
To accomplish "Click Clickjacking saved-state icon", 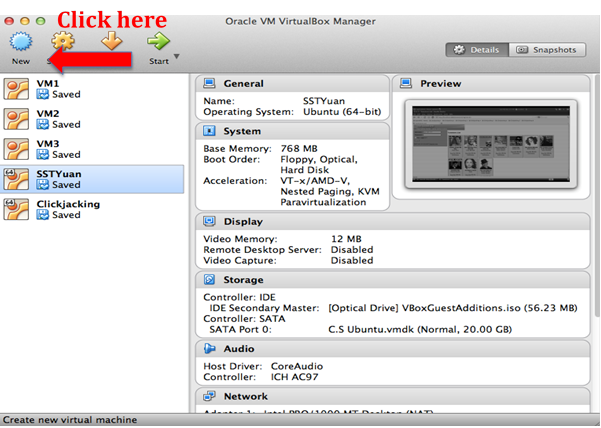I will coord(43,215).
